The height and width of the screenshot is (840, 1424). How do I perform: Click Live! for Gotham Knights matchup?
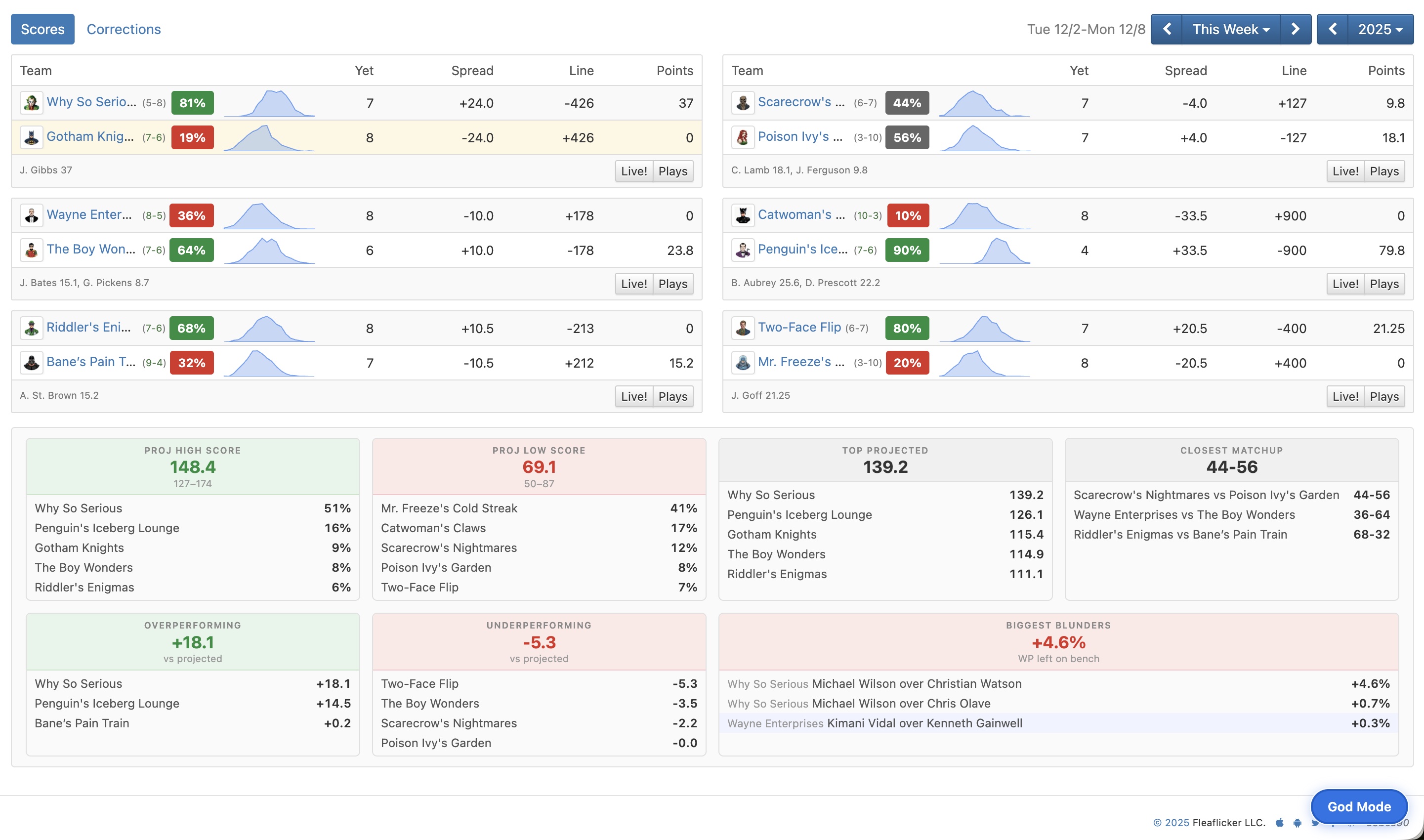[x=633, y=171]
